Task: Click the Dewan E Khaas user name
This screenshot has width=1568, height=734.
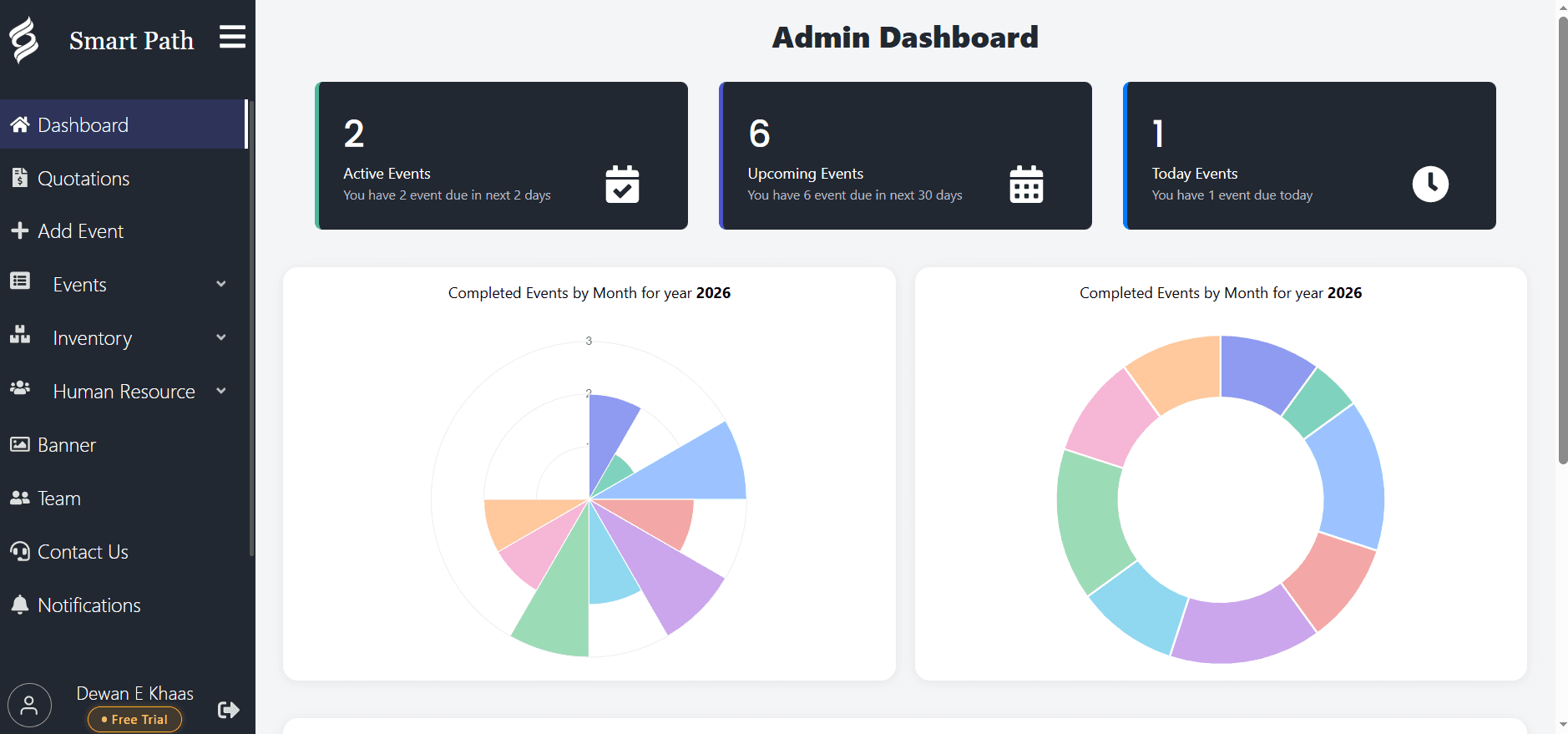Action: pos(135,693)
